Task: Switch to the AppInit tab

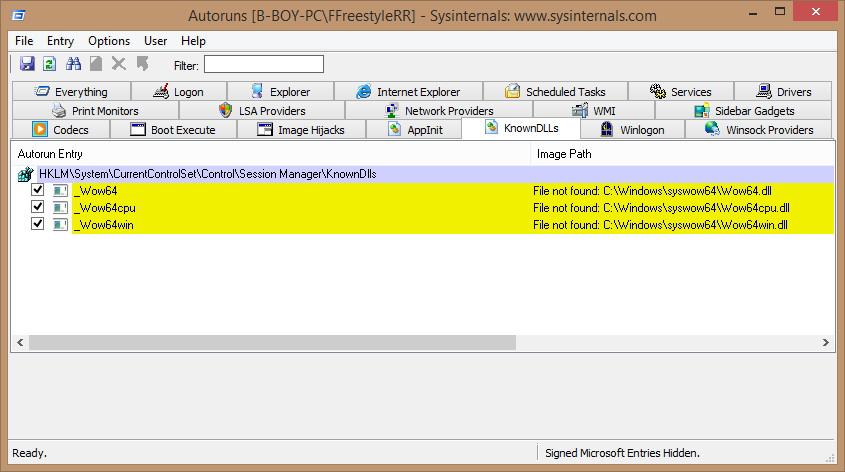Action: pos(414,130)
